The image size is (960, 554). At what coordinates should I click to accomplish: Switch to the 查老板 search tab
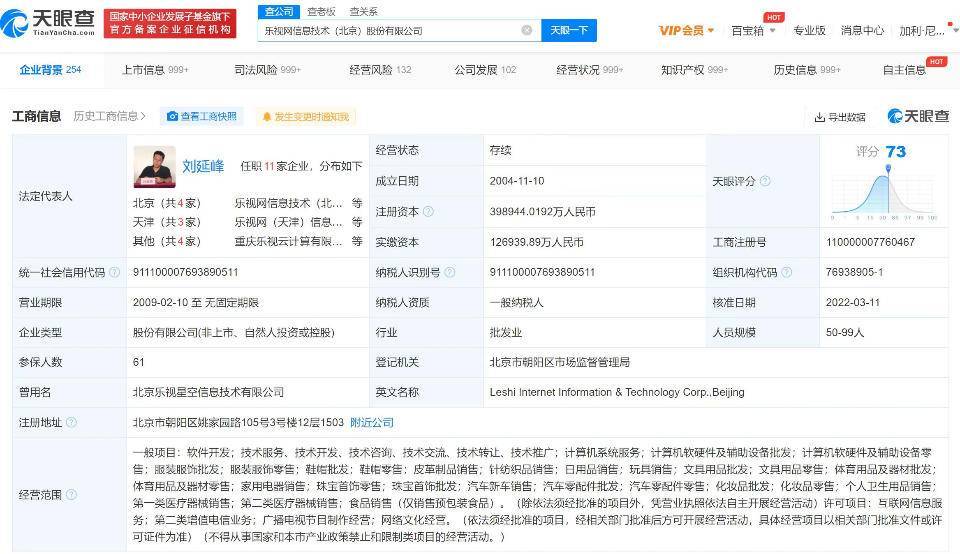click(321, 12)
